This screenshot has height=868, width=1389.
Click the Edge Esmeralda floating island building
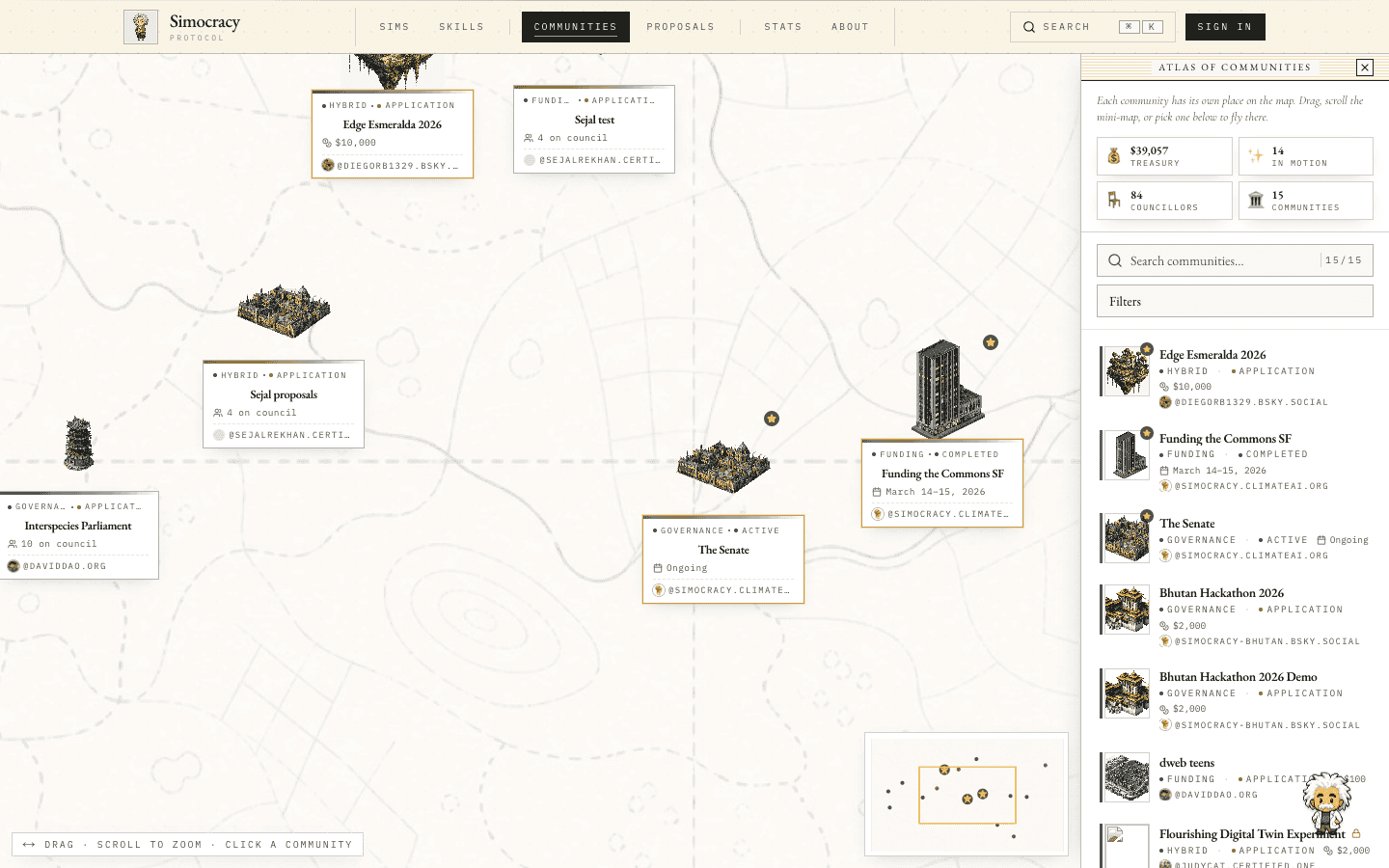coord(393,69)
